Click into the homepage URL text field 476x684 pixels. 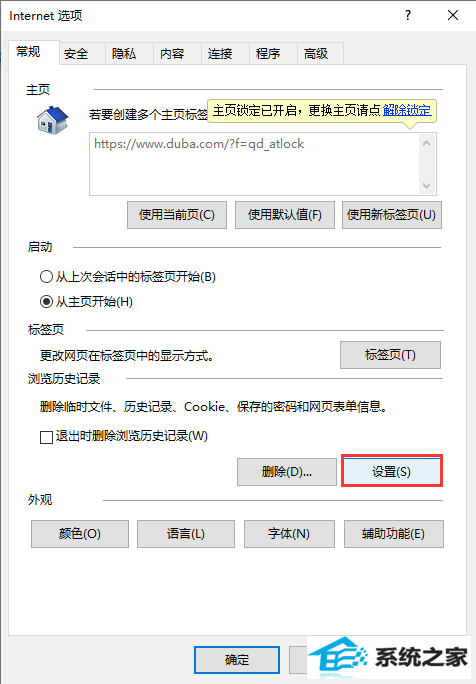[255, 164]
